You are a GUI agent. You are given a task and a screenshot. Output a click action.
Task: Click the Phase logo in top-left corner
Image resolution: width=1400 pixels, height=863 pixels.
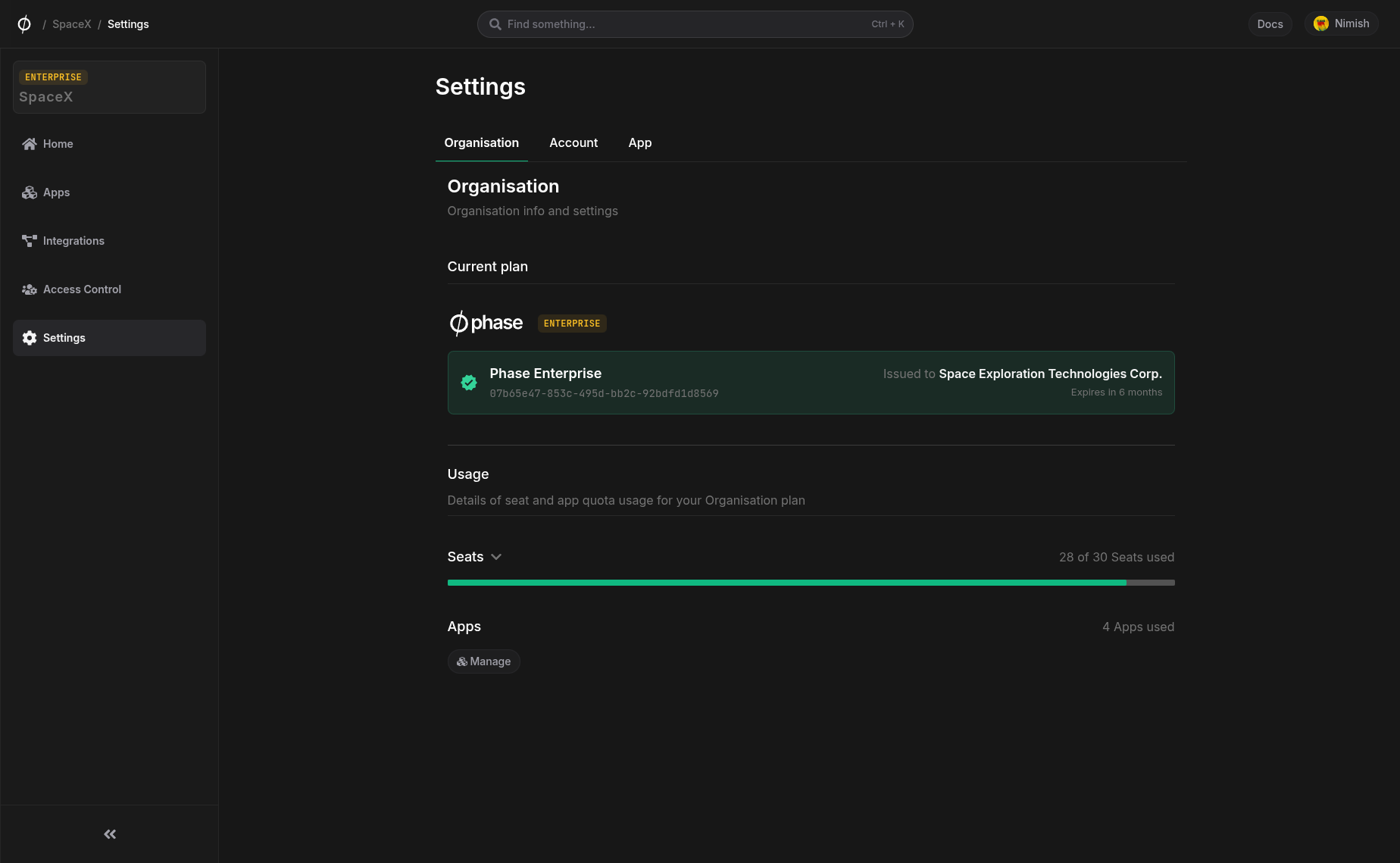tap(24, 24)
